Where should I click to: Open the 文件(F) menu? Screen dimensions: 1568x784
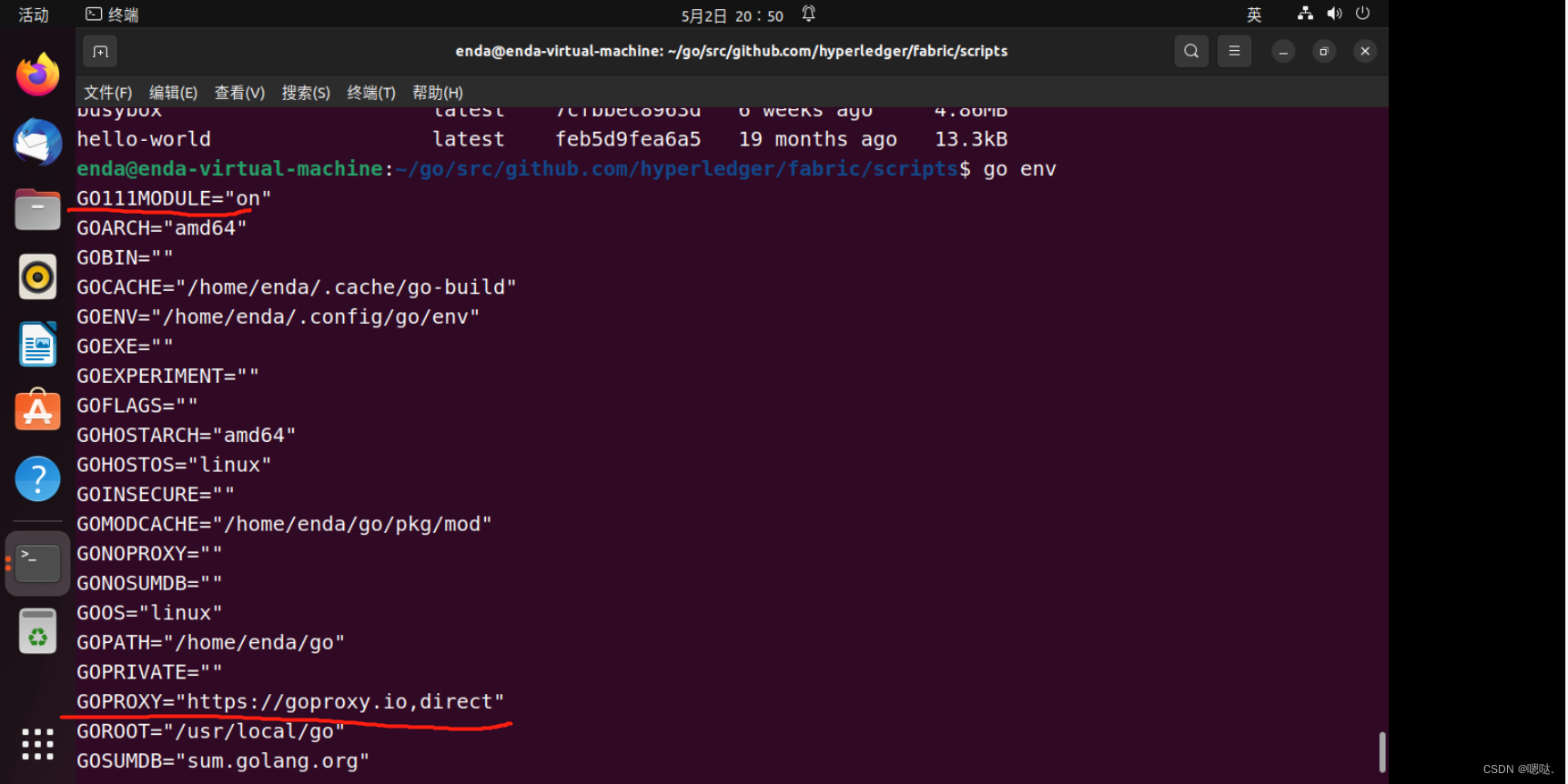[107, 93]
